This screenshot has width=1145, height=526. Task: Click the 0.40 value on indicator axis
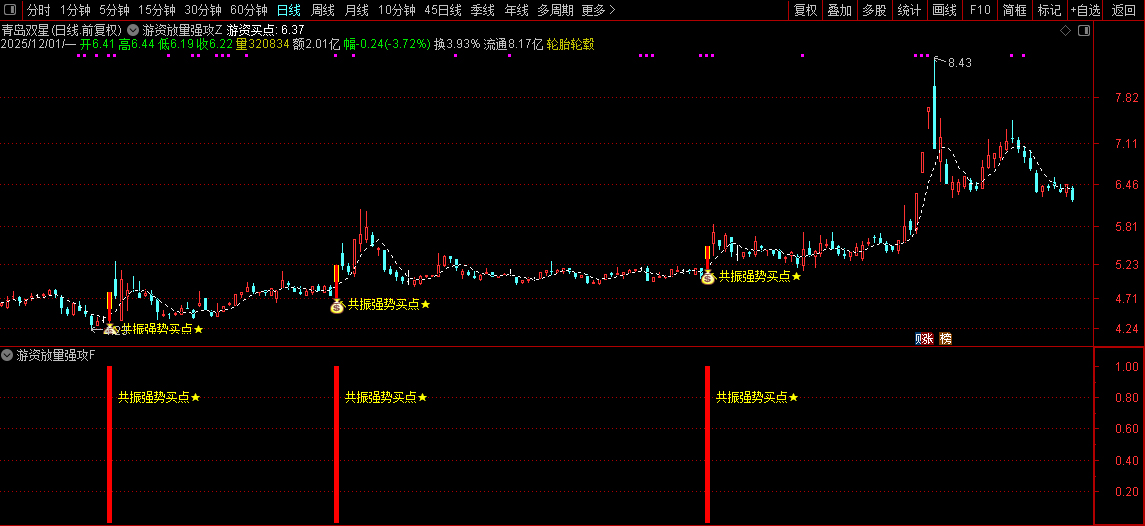tap(1127, 461)
